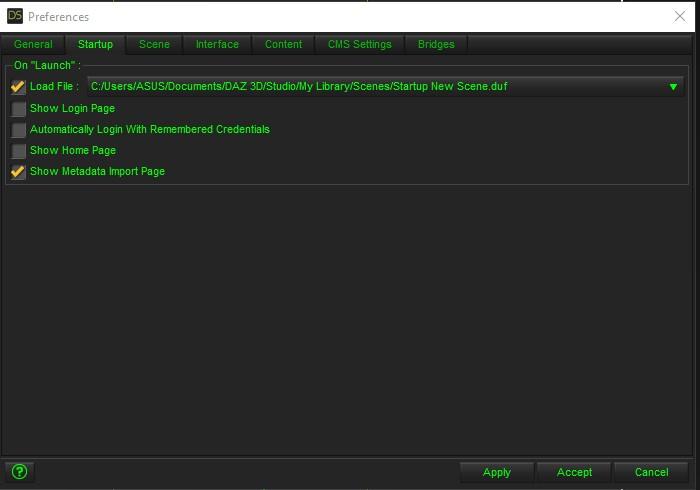The image size is (700, 490).
Task: Open the Scene tab
Action: pyautogui.click(x=154, y=45)
